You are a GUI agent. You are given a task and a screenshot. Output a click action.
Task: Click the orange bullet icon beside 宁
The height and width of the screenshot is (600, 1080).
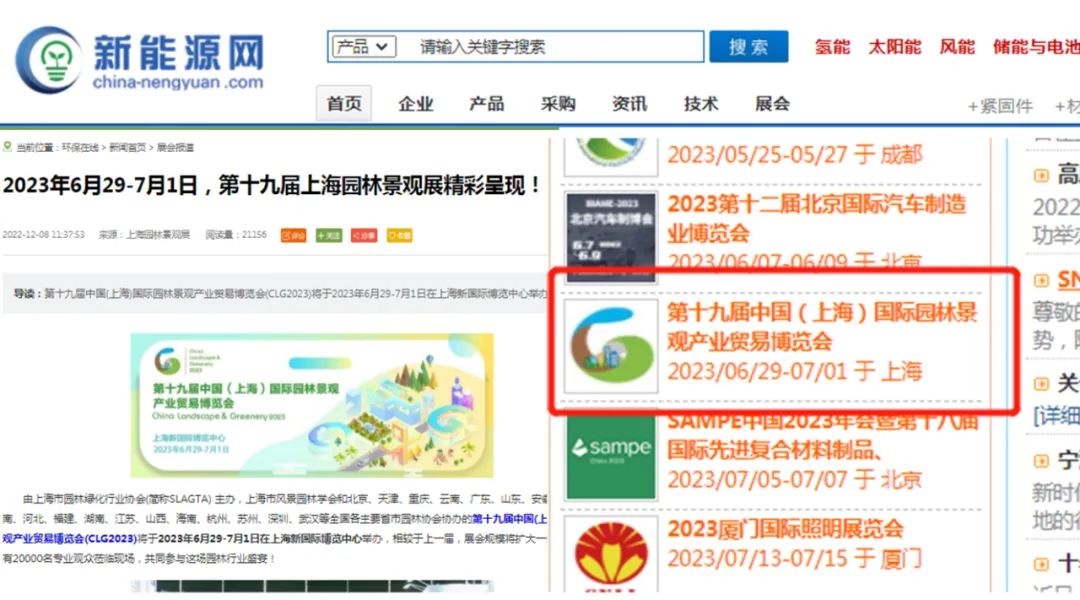(x=1041, y=461)
